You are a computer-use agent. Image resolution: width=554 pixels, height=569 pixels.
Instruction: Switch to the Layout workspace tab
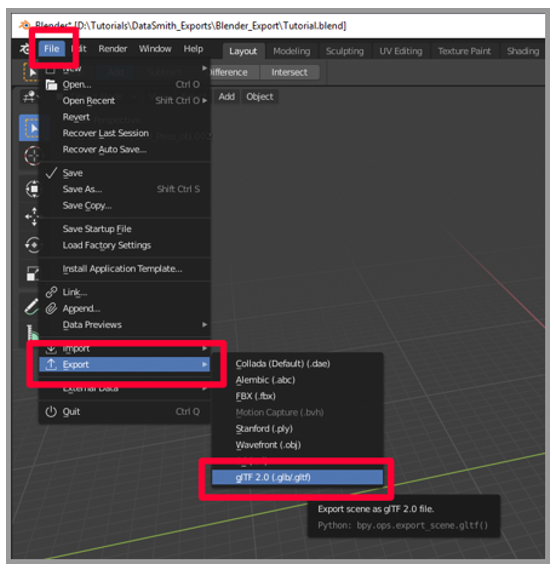pos(243,51)
